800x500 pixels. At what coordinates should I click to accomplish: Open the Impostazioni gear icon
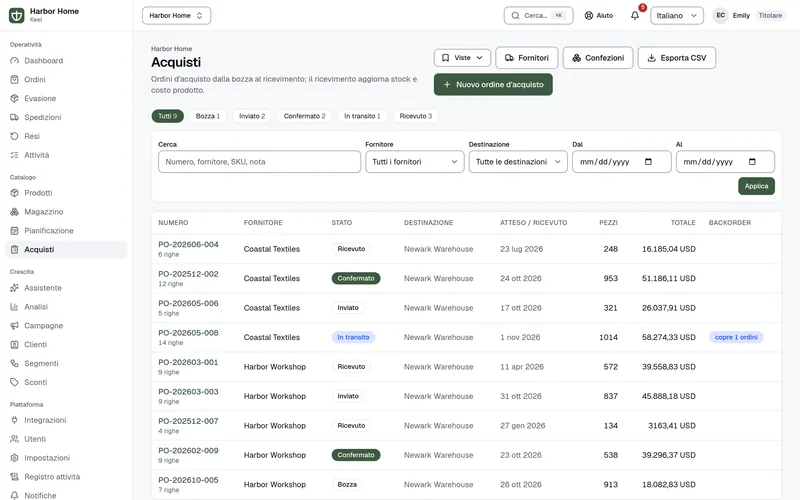coord(14,458)
